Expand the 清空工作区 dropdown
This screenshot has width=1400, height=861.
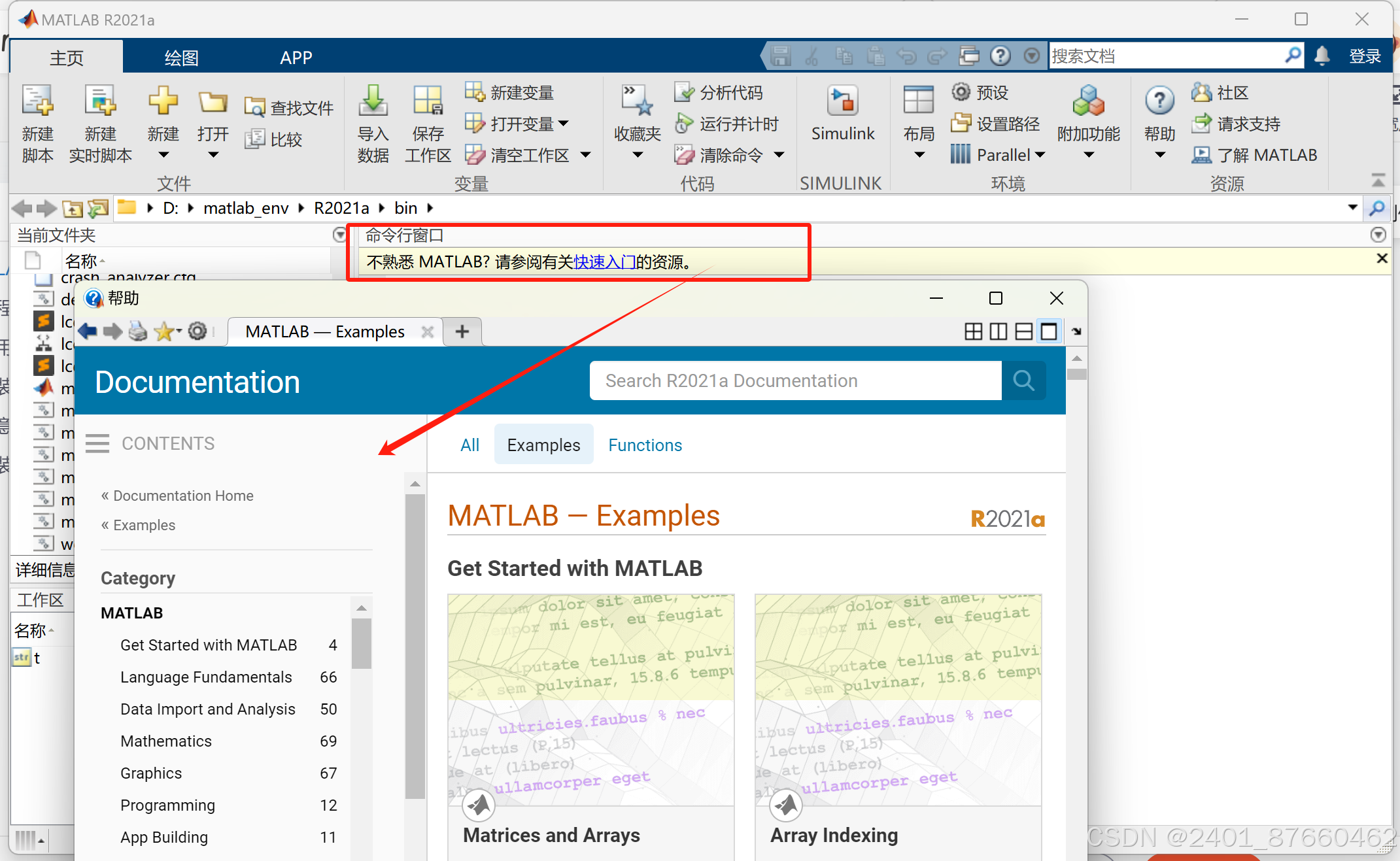585,154
